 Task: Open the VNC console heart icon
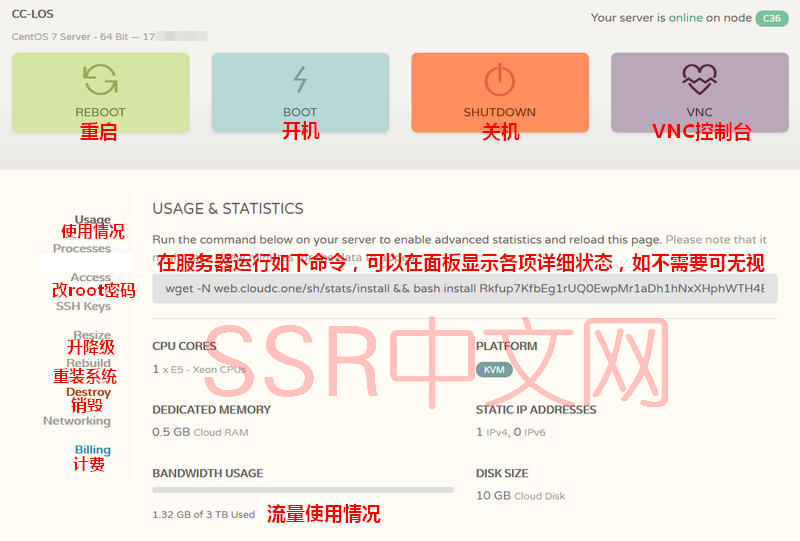[x=699, y=79]
